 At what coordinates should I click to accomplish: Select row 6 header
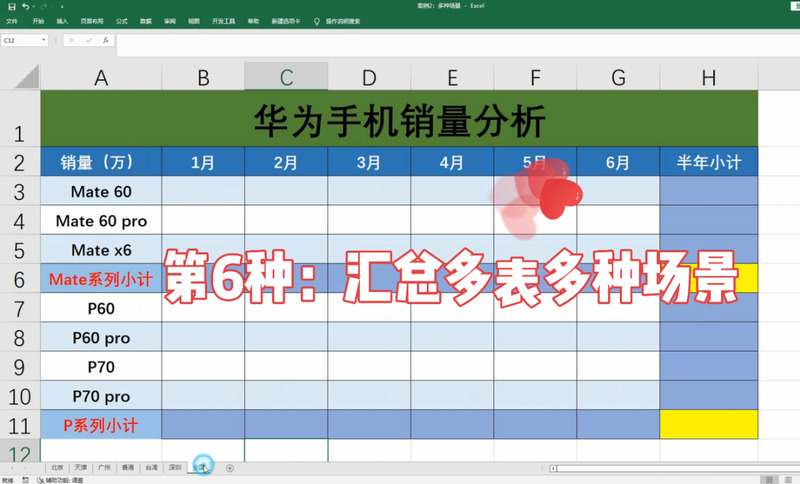(19, 279)
